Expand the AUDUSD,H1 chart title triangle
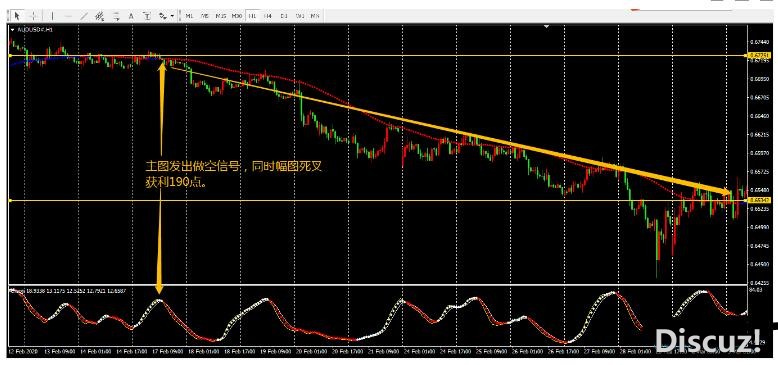Image resolution: width=778 pixels, height=365 pixels. click(13, 30)
